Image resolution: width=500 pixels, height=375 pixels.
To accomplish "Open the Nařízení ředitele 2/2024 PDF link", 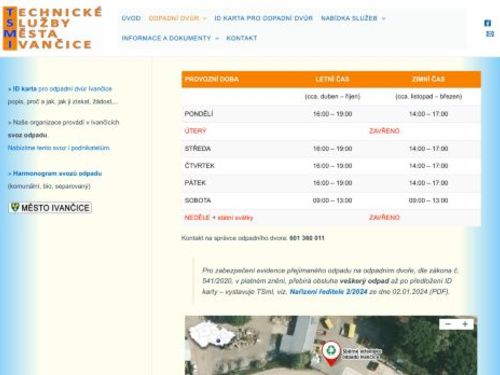I will tap(328, 292).
